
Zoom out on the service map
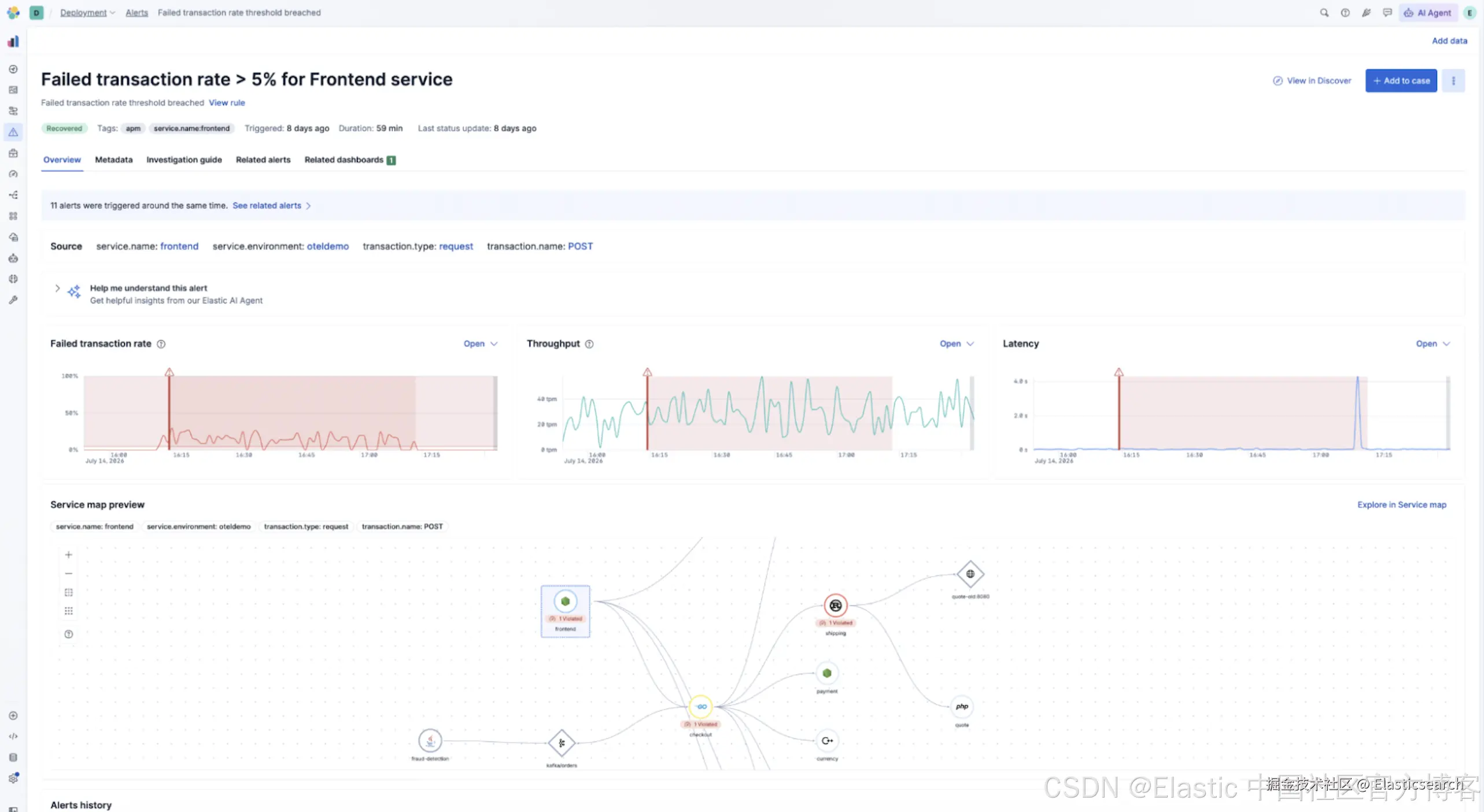click(x=68, y=573)
